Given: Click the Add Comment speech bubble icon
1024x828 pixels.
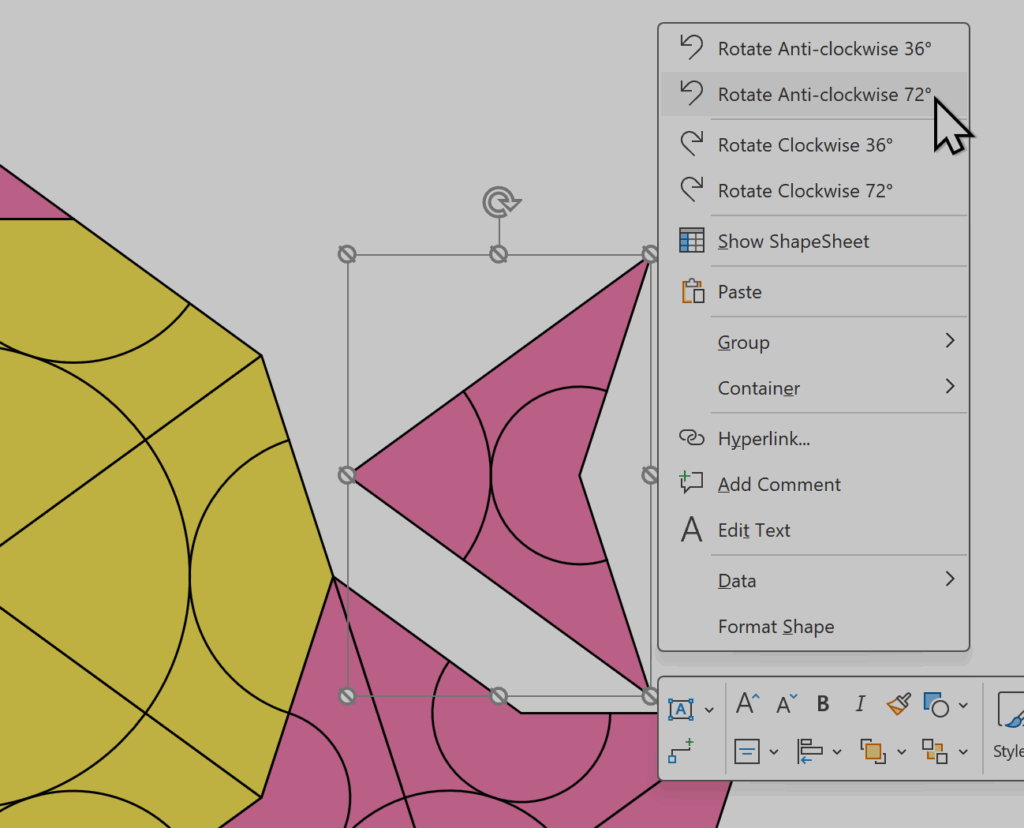Looking at the screenshot, I should [x=692, y=484].
